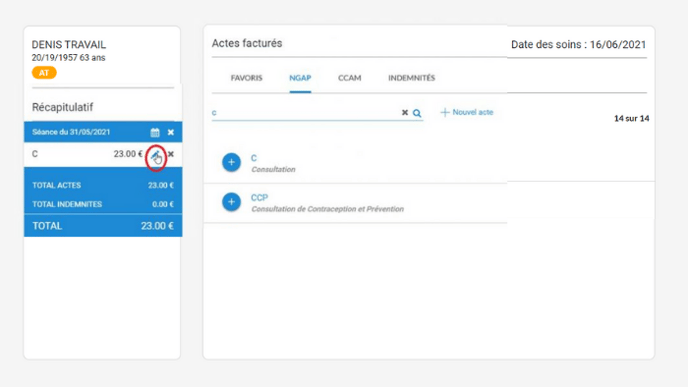
Task: Create a Nouvel acte
Action: pos(467,112)
